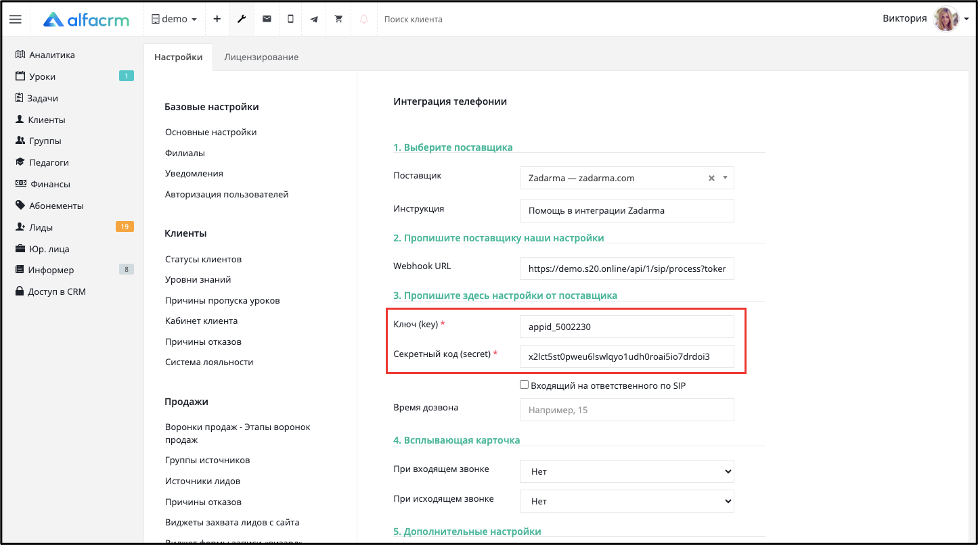Click the mobile phone icon
The height and width of the screenshot is (545, 979).
tap(290, 19)
